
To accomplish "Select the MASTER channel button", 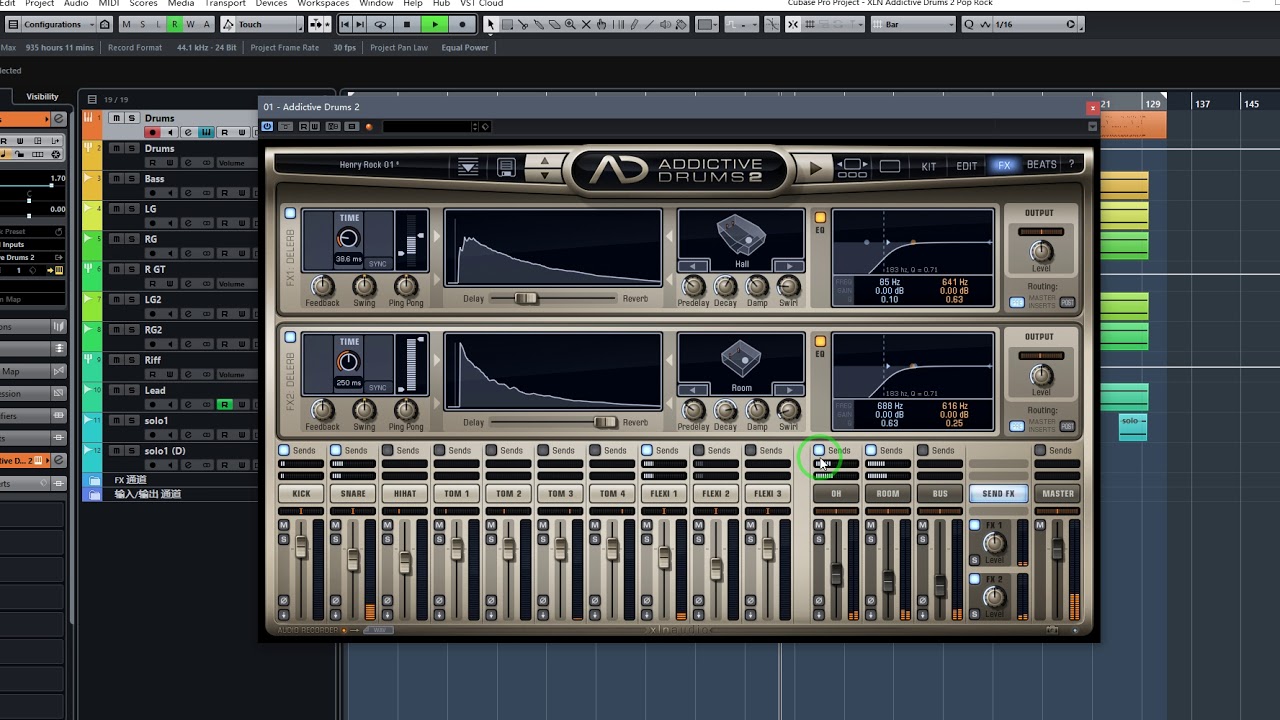I will pyautogui.click(x=1058, y=493).
